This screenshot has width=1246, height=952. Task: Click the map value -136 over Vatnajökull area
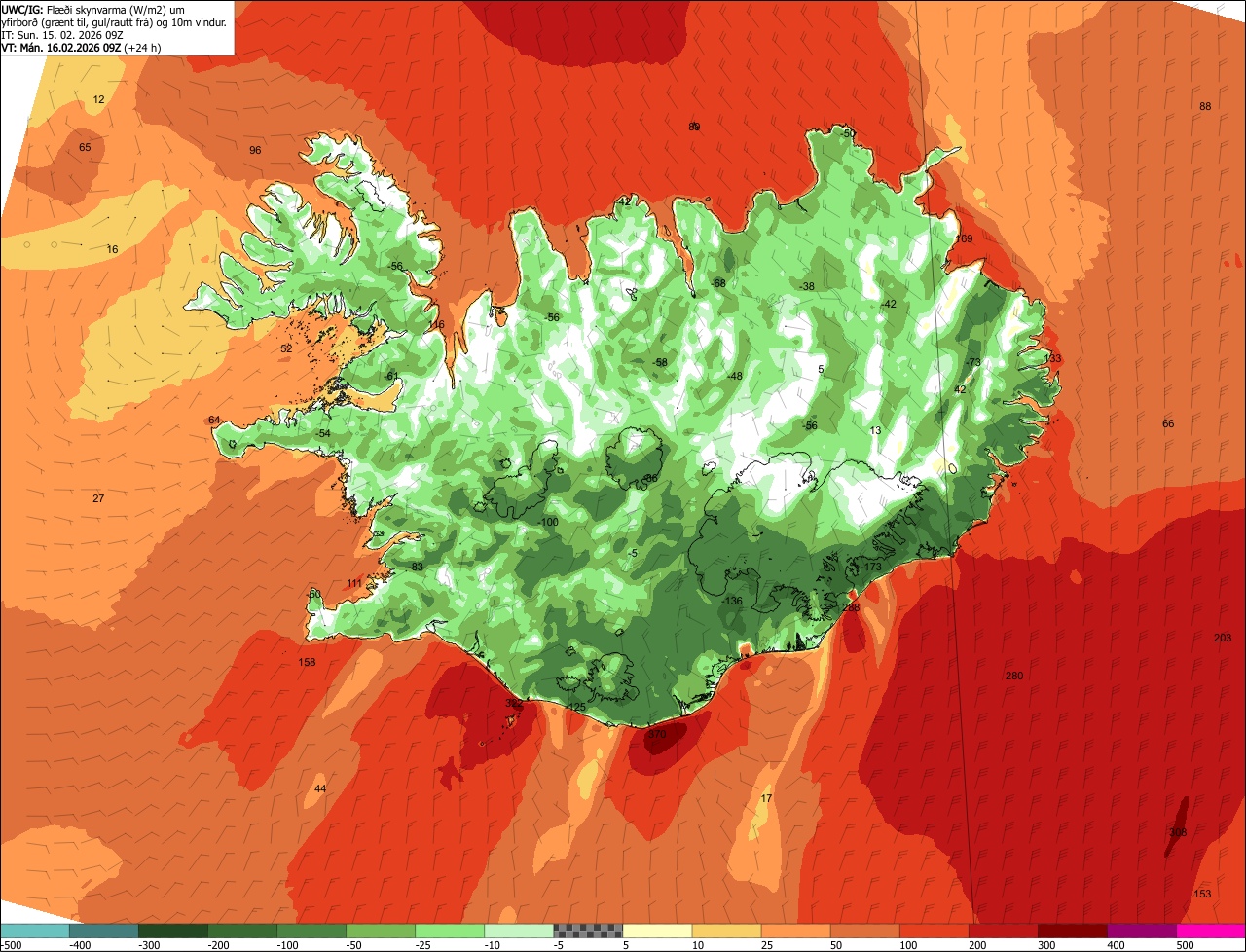732,601
